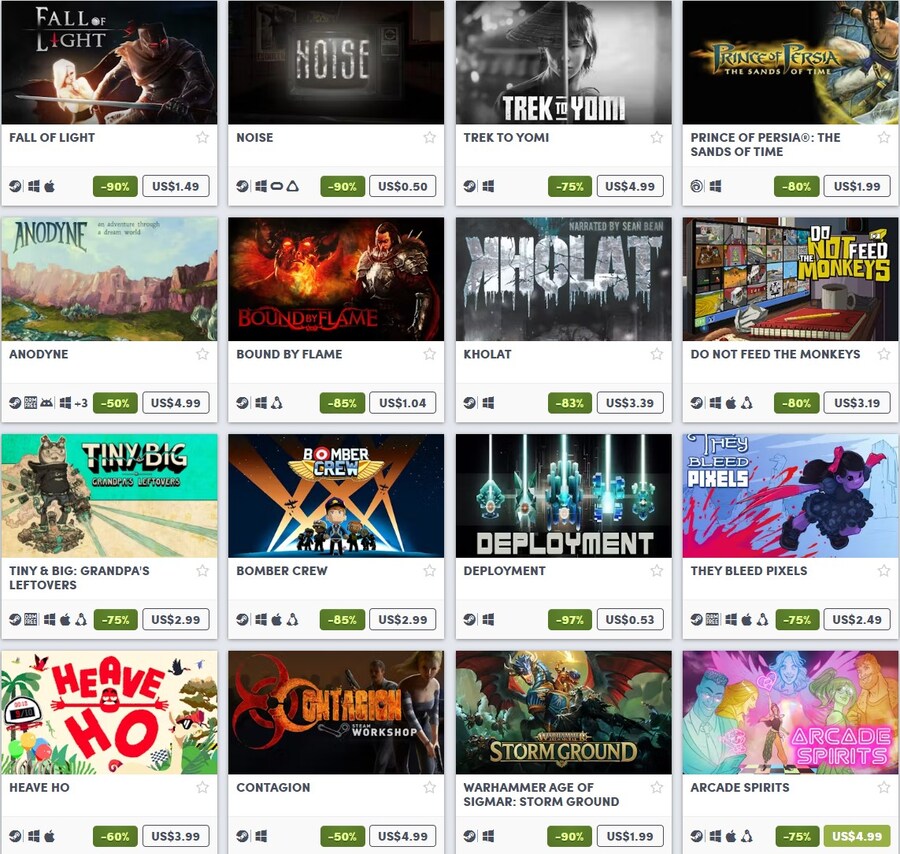Toggle wishlist star for Trek to Yomi
Viewport: 900px width, 854px height.
[657, 137]
